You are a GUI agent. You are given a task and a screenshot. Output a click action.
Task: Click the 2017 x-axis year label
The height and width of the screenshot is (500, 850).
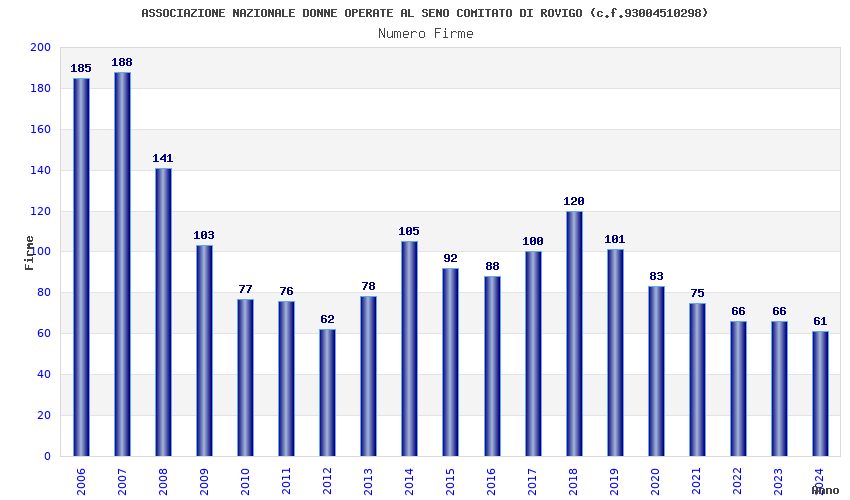click(x=533, y=482)
